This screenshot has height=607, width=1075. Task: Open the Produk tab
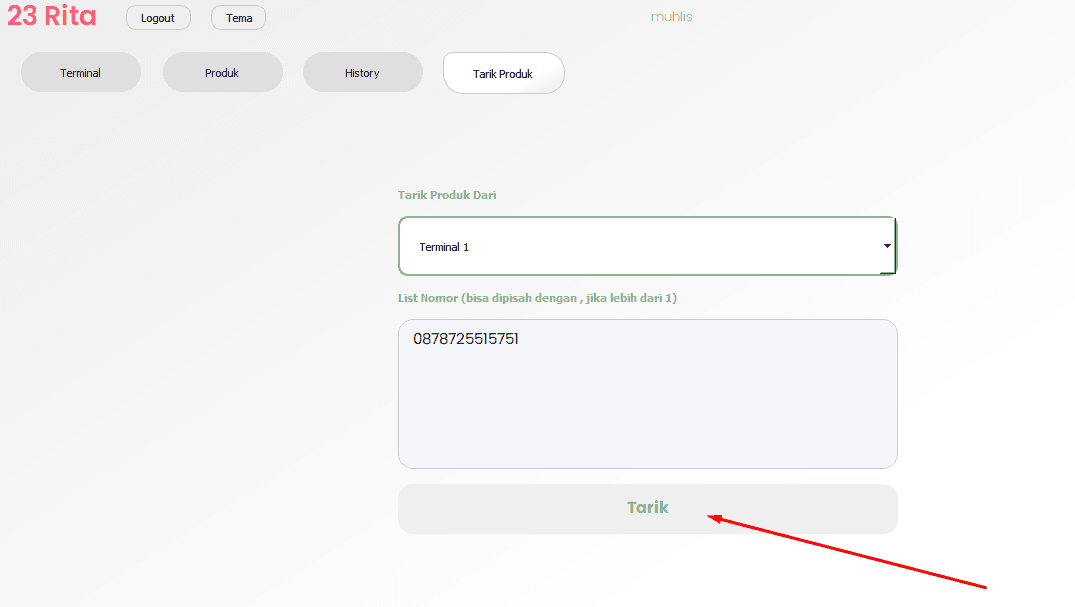pos(222,73)
